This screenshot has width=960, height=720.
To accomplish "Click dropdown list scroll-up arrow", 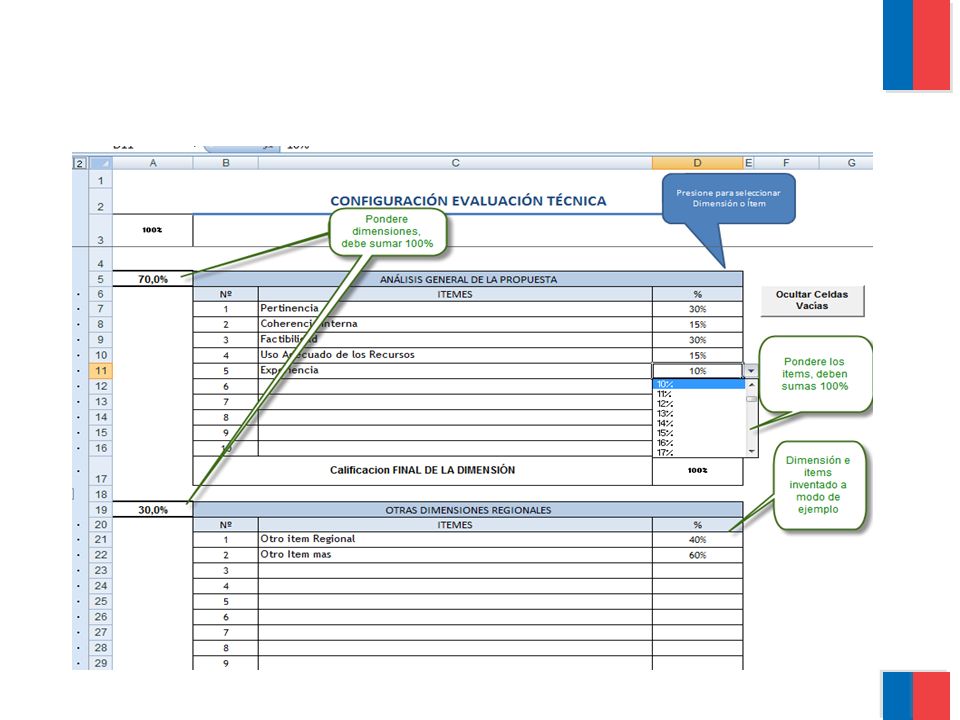I will click(752, 384).
